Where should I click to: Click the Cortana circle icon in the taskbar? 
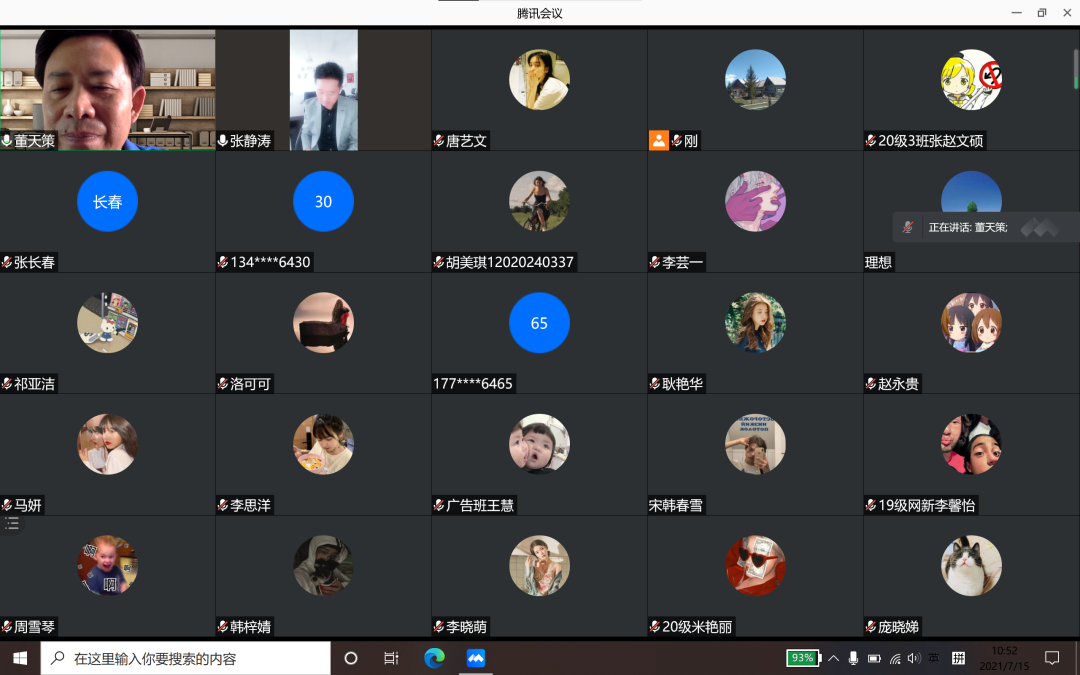(351, 658)
